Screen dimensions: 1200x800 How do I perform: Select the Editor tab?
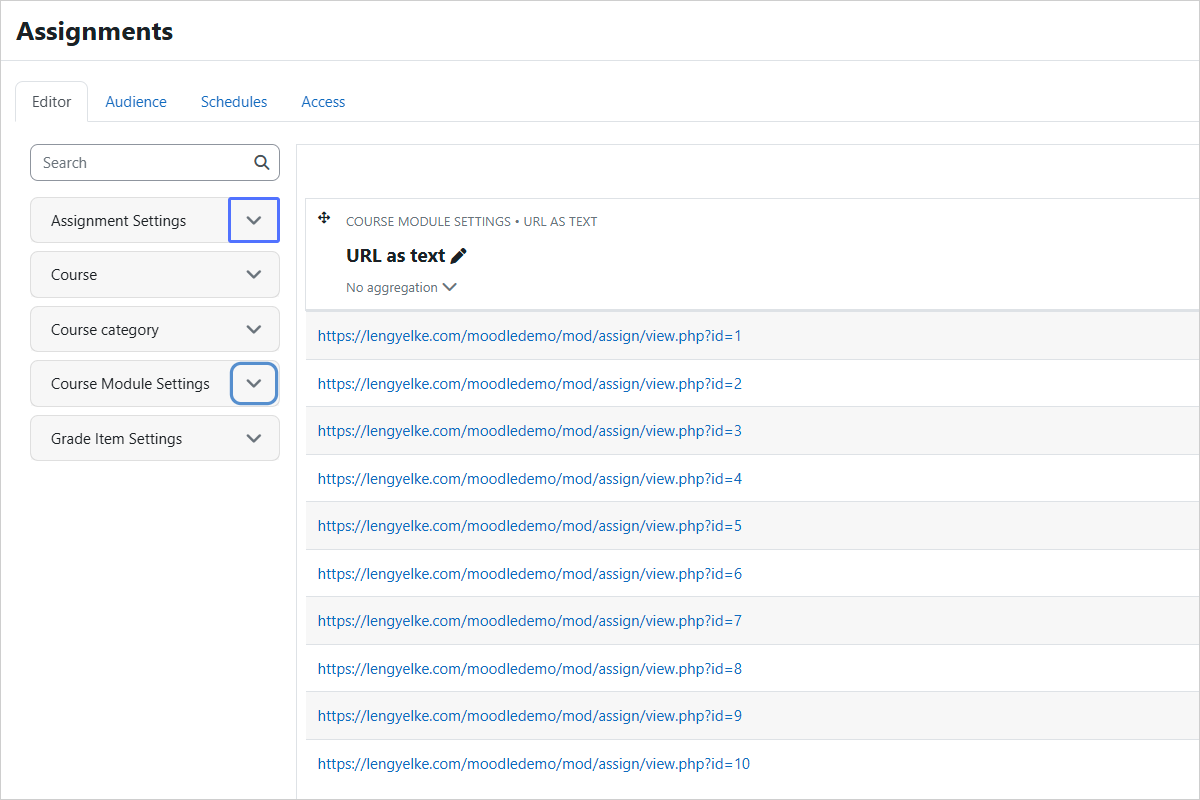coord(52,102)
